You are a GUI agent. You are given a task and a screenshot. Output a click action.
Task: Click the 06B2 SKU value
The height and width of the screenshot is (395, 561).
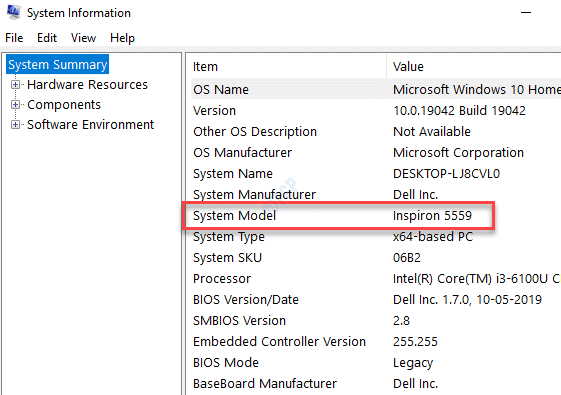pyautogui.click(x=407, y=258)
